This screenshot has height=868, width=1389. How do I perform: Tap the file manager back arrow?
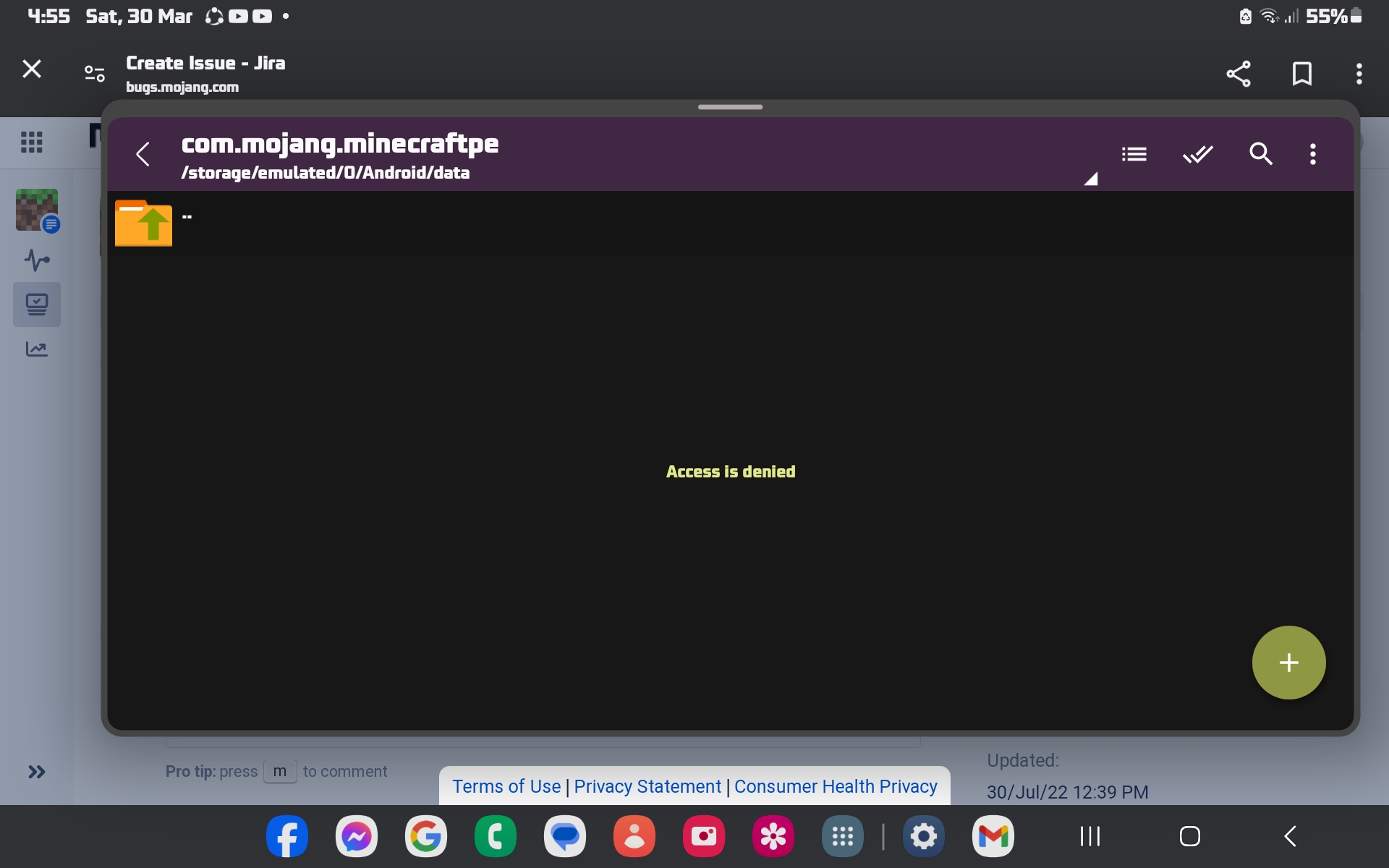[143, 154]
